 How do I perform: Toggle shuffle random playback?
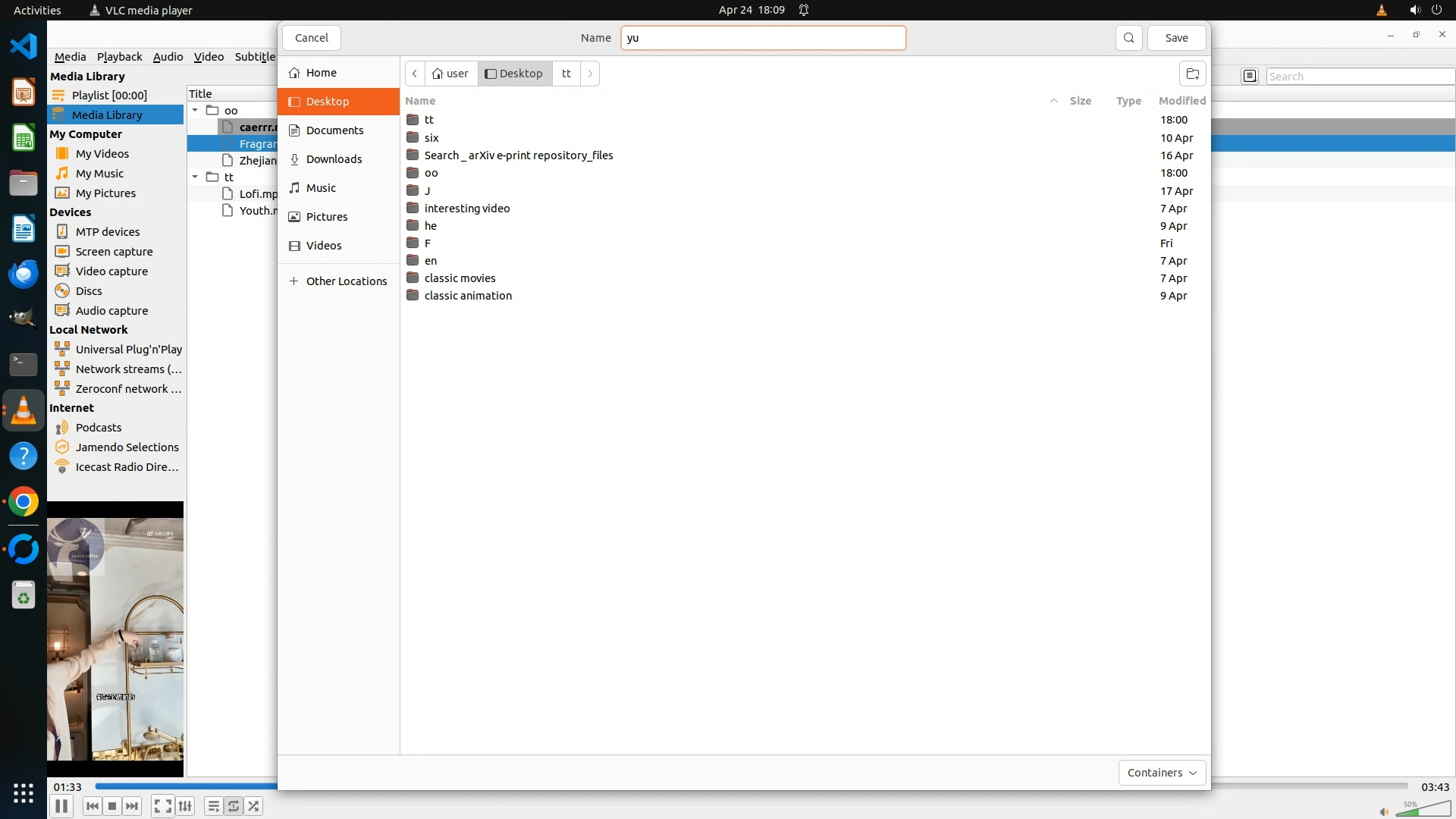click(254, 806)
